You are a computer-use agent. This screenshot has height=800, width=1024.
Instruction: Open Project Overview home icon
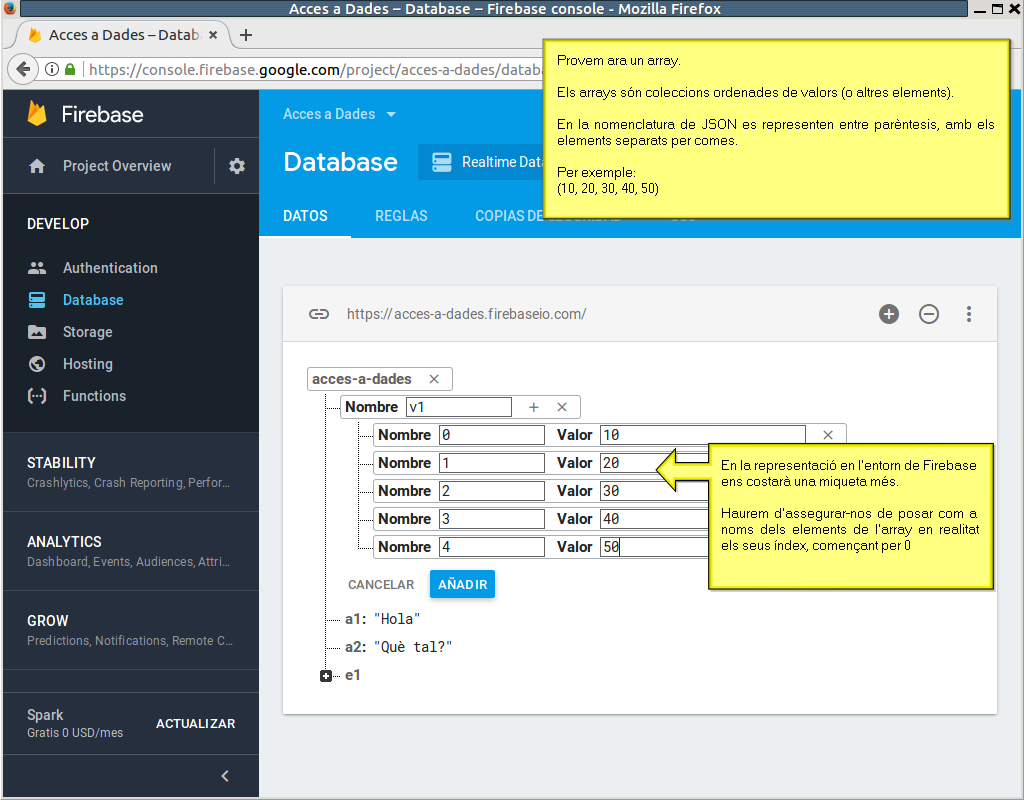tap(37, 166)
